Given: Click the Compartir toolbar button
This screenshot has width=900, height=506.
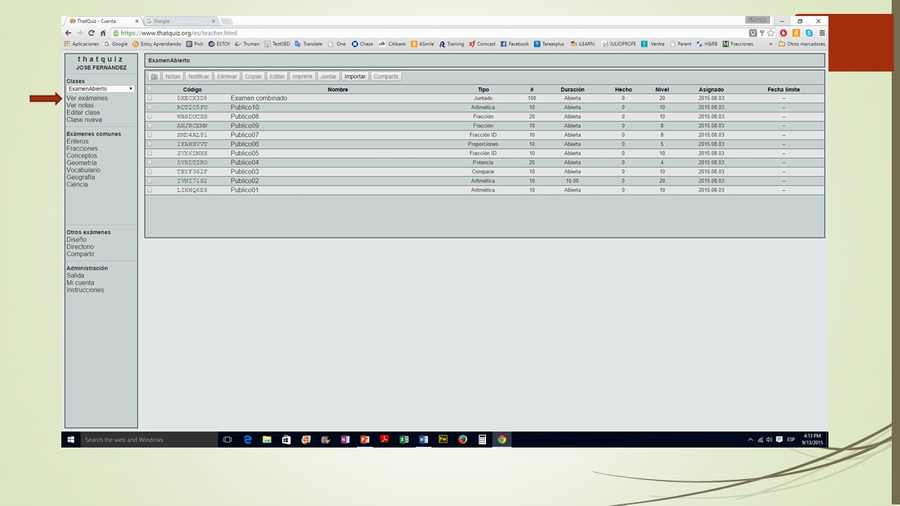Looking at the screenshot, I should 386,76.
